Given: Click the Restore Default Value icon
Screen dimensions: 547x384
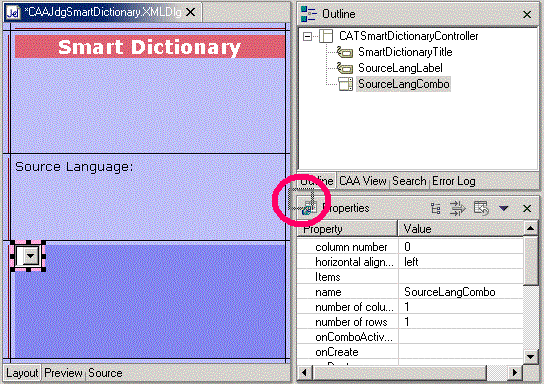Looking at the screenshot, I should pyautogui.click(x=481, y=208).
